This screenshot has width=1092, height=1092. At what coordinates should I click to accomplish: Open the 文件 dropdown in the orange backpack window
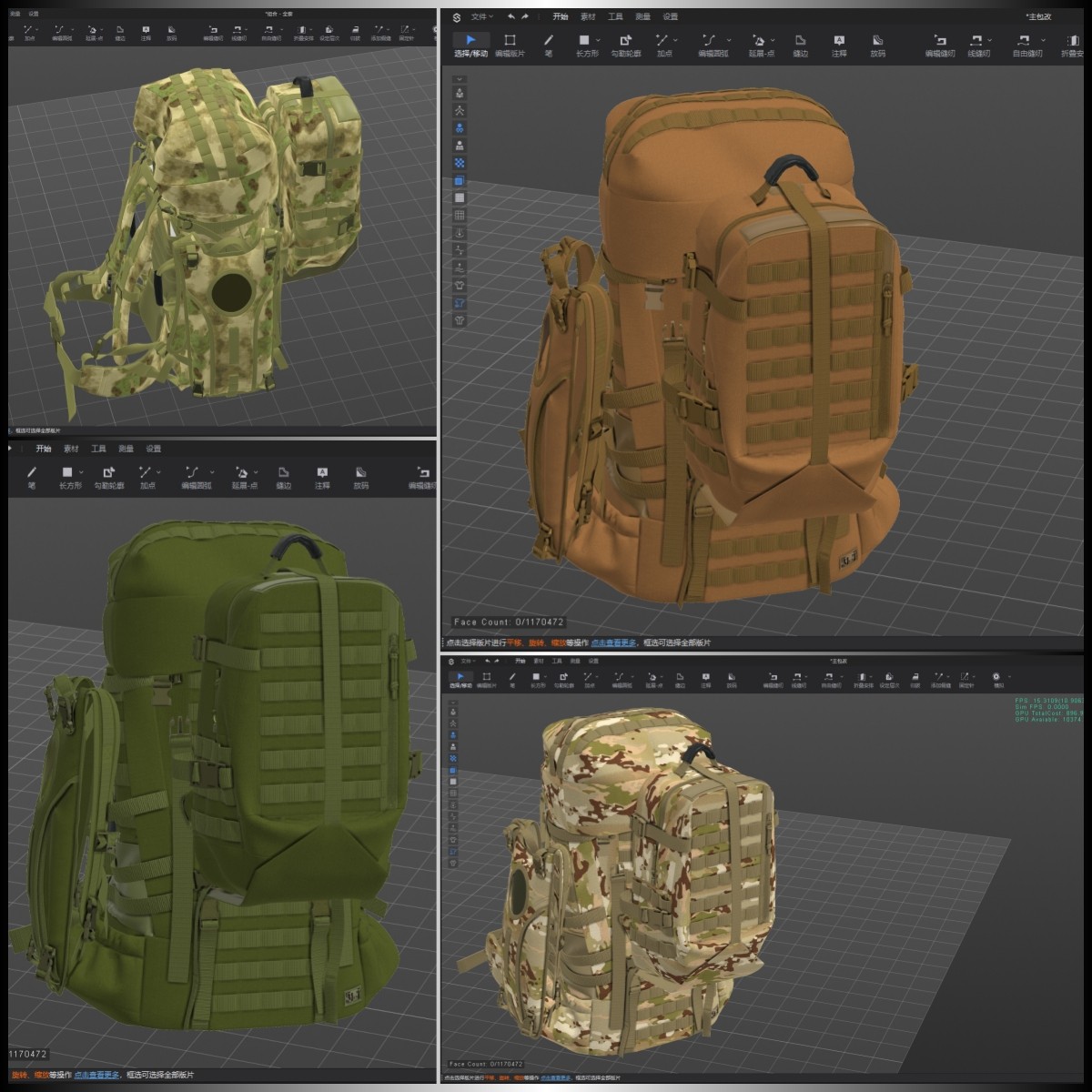tap(481, 16)
